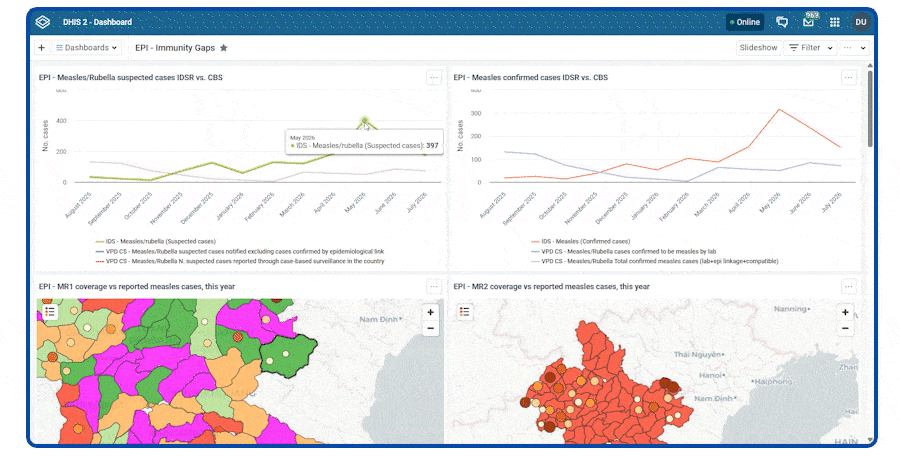Open the DU user profile avatar
Image resolution: width=900 pixels, height=470 pixels.
(x=860, y=22)
